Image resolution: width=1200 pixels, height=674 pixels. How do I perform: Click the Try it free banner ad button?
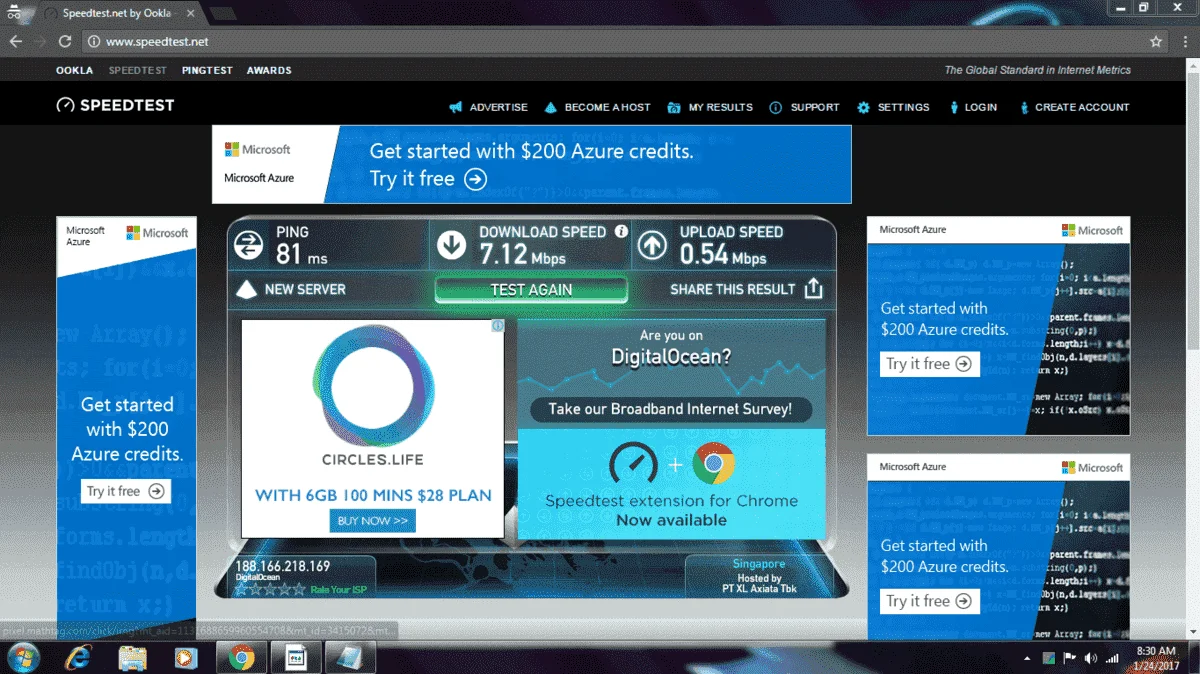428,179
